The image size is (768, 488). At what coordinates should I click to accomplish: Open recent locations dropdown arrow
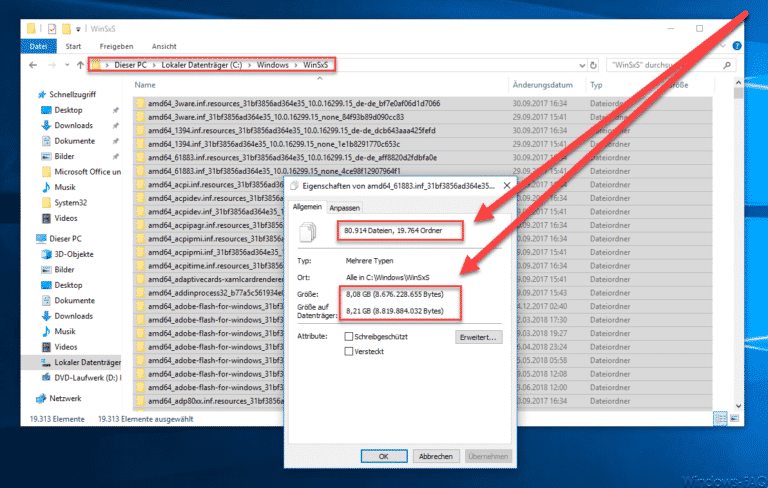coord(67,65)
